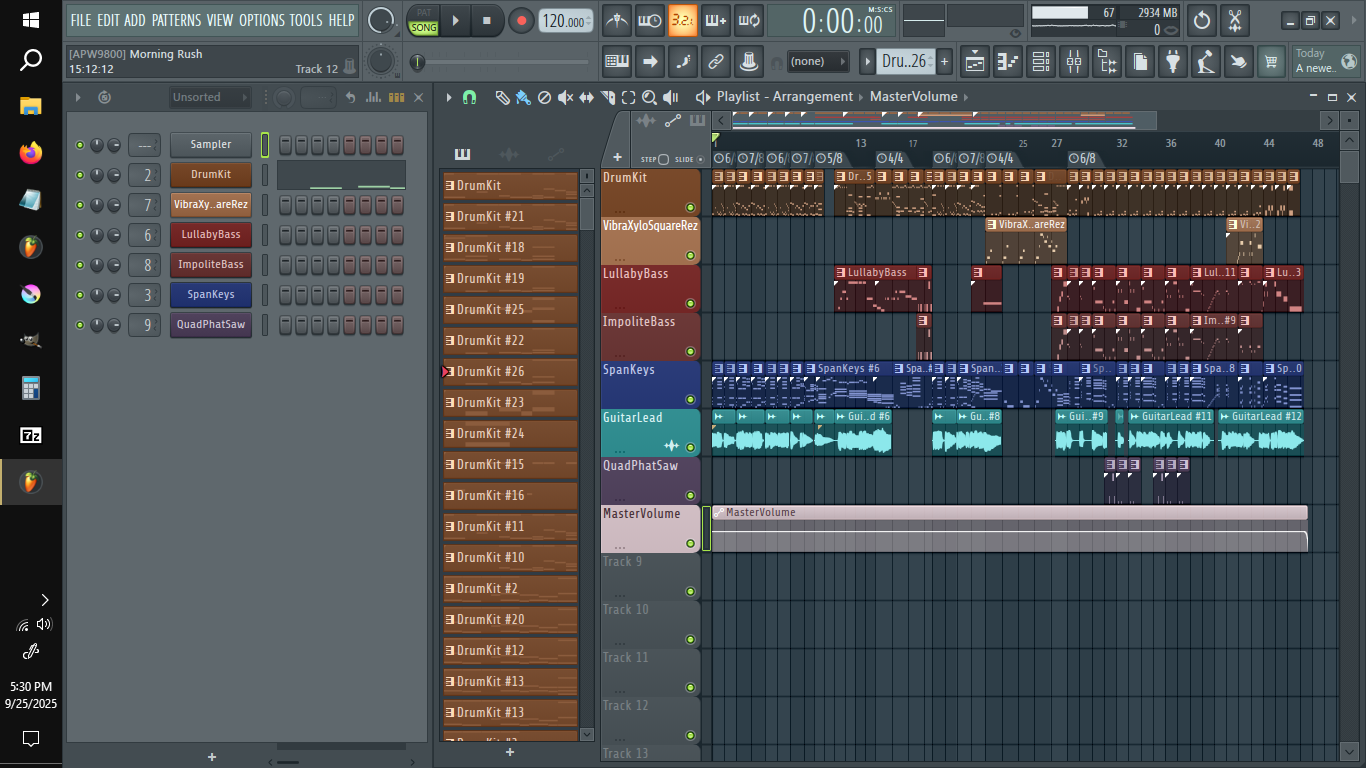1366x768 pixels.
Task: Toggle the LullabyBass channel mute light
Action: coord(80,235)
